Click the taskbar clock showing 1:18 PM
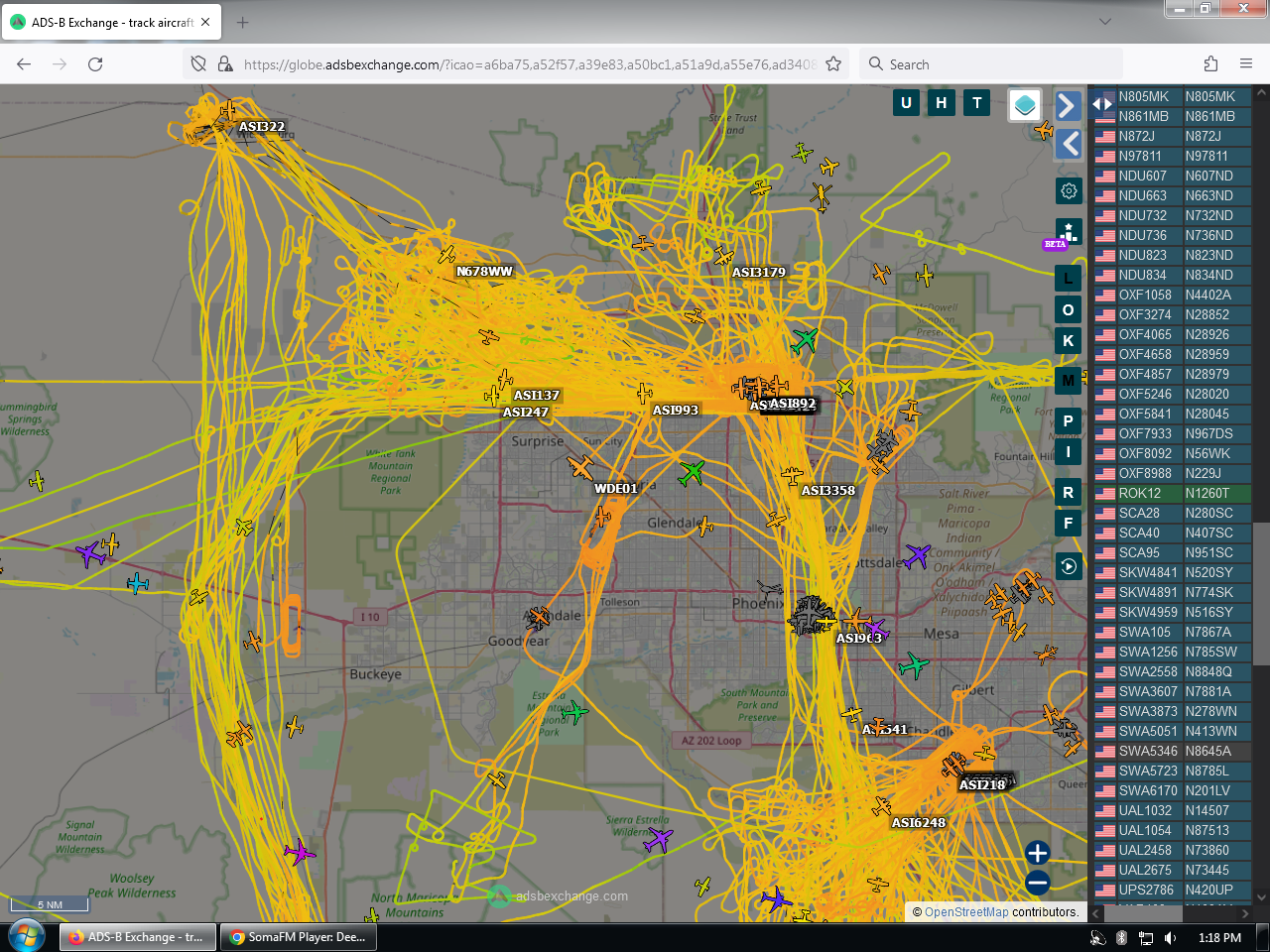Image resolution: width=1270 pixels, height=952 pixels. pyautogui.click(x=1219, y=937)
